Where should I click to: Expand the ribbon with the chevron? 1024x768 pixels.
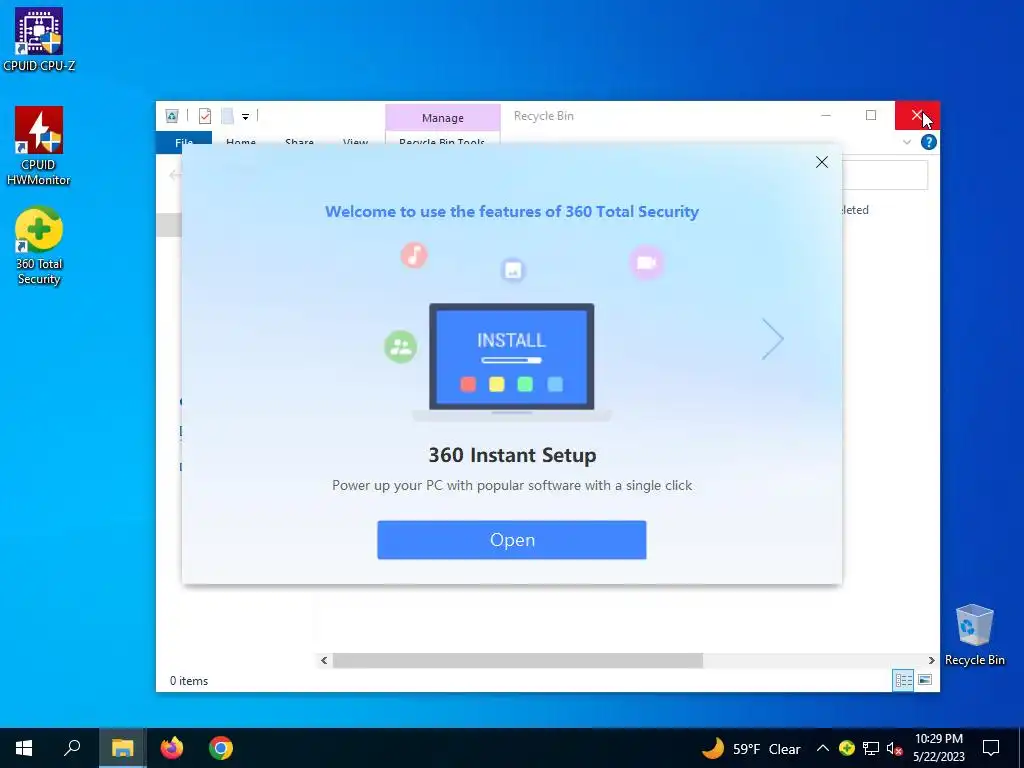click(906, 142)
